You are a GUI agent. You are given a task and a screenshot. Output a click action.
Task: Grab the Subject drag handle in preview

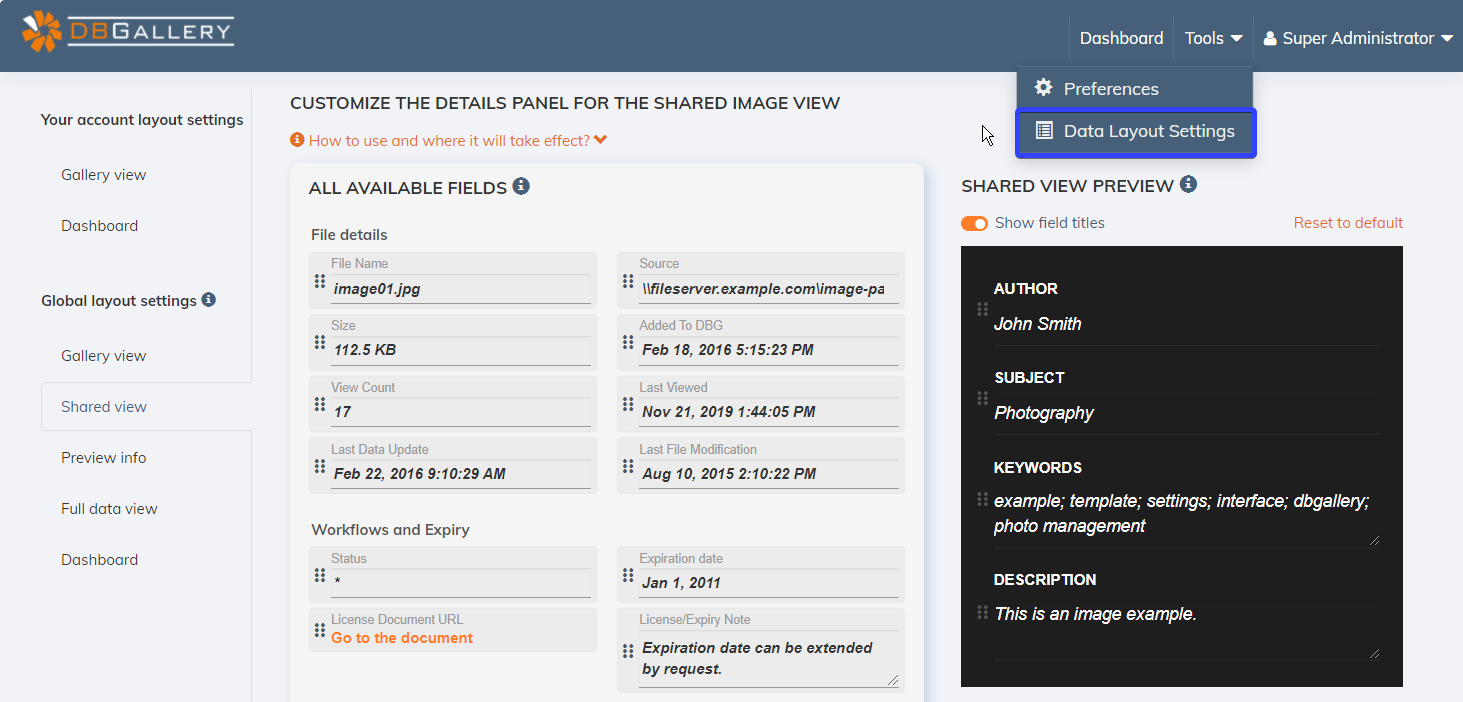(x=982, y=399)
